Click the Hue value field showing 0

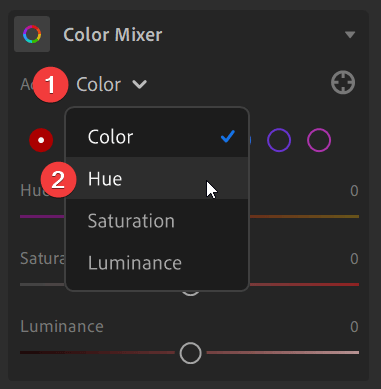354,191
